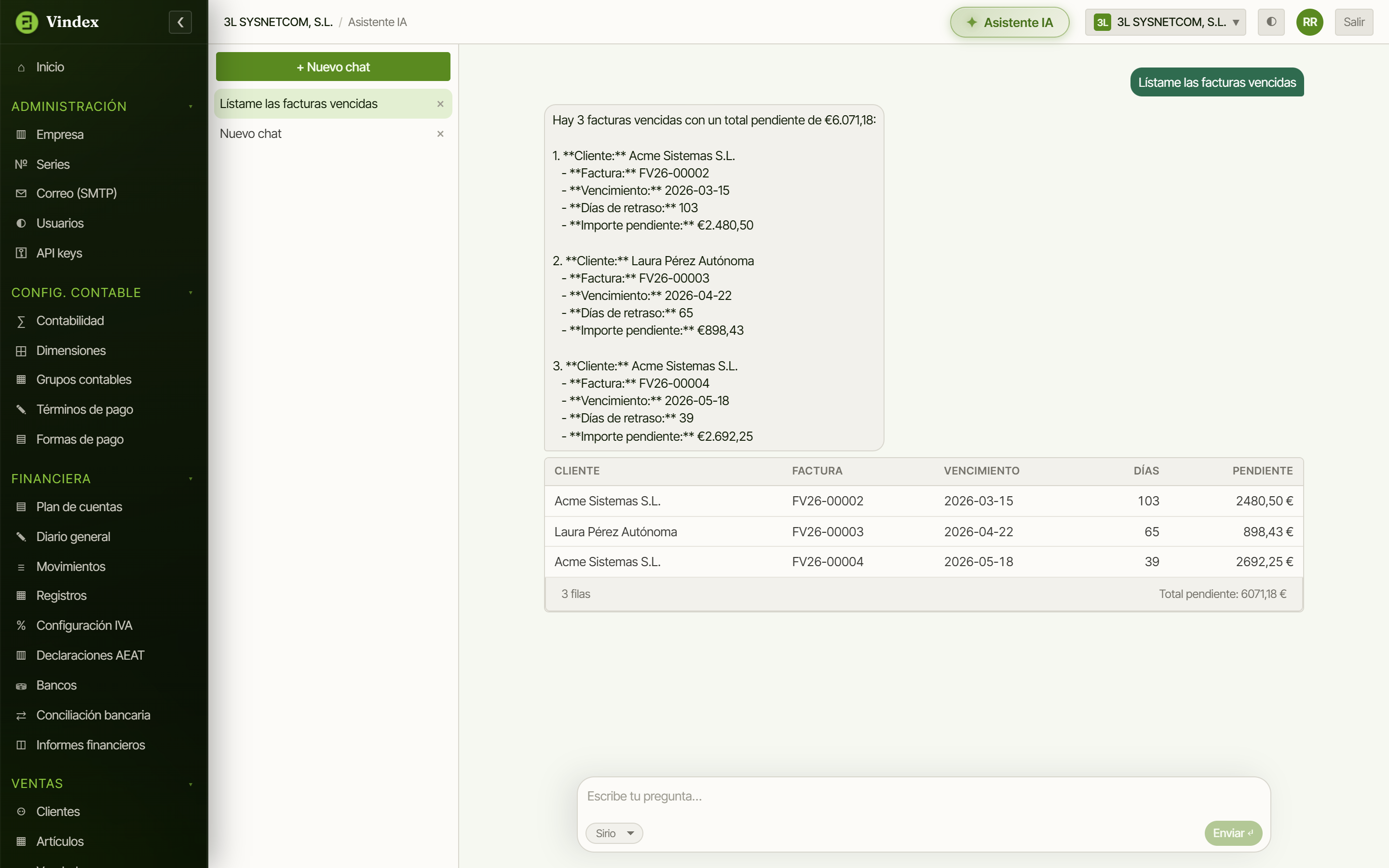Click the 3L SYSNETCOM, S.L. breadcrumb link

pos(278,22)
